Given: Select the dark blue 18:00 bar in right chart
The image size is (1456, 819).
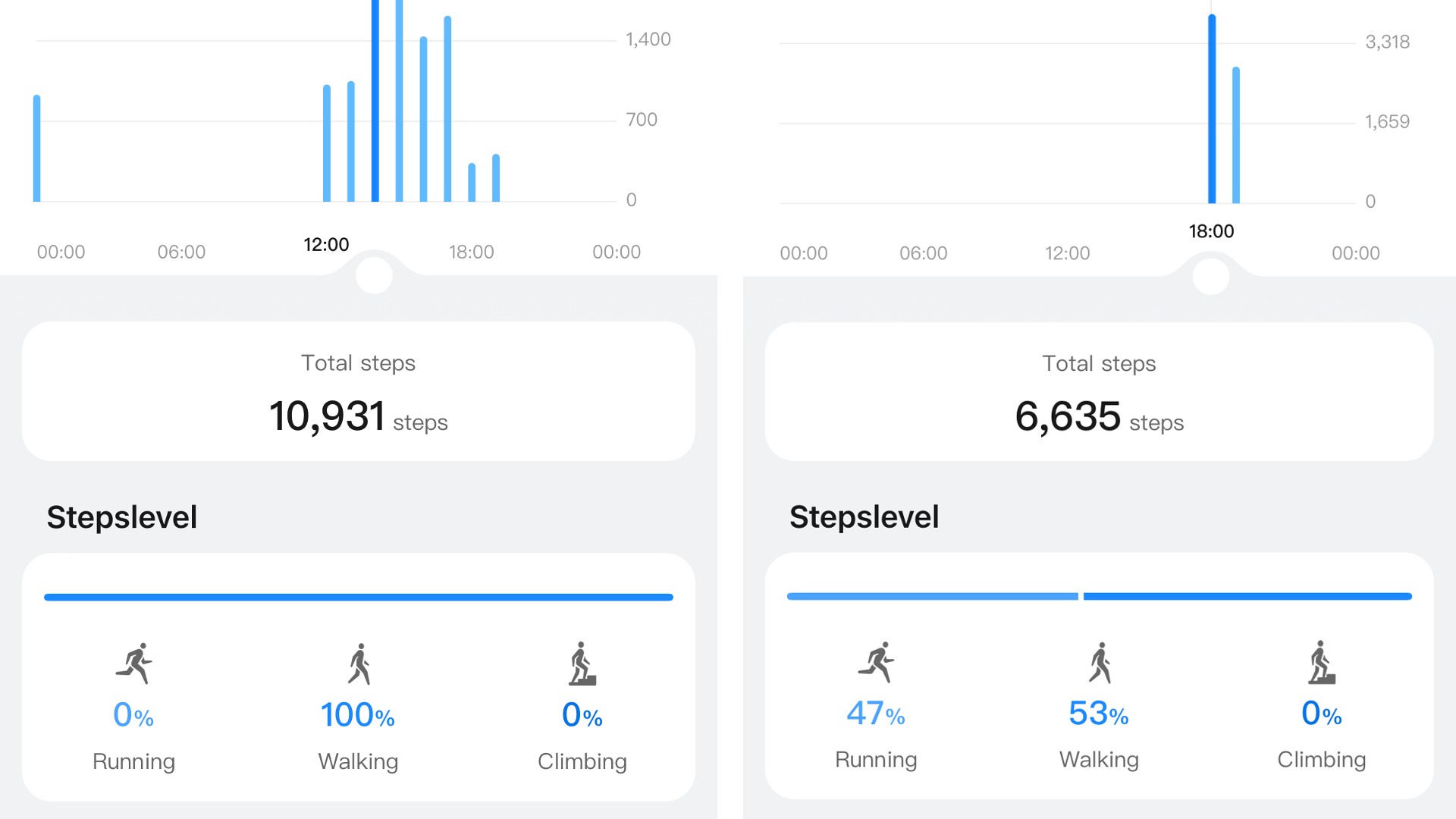Looking at the screenshot, I should pyautogui.click(x=1212, y=110).
